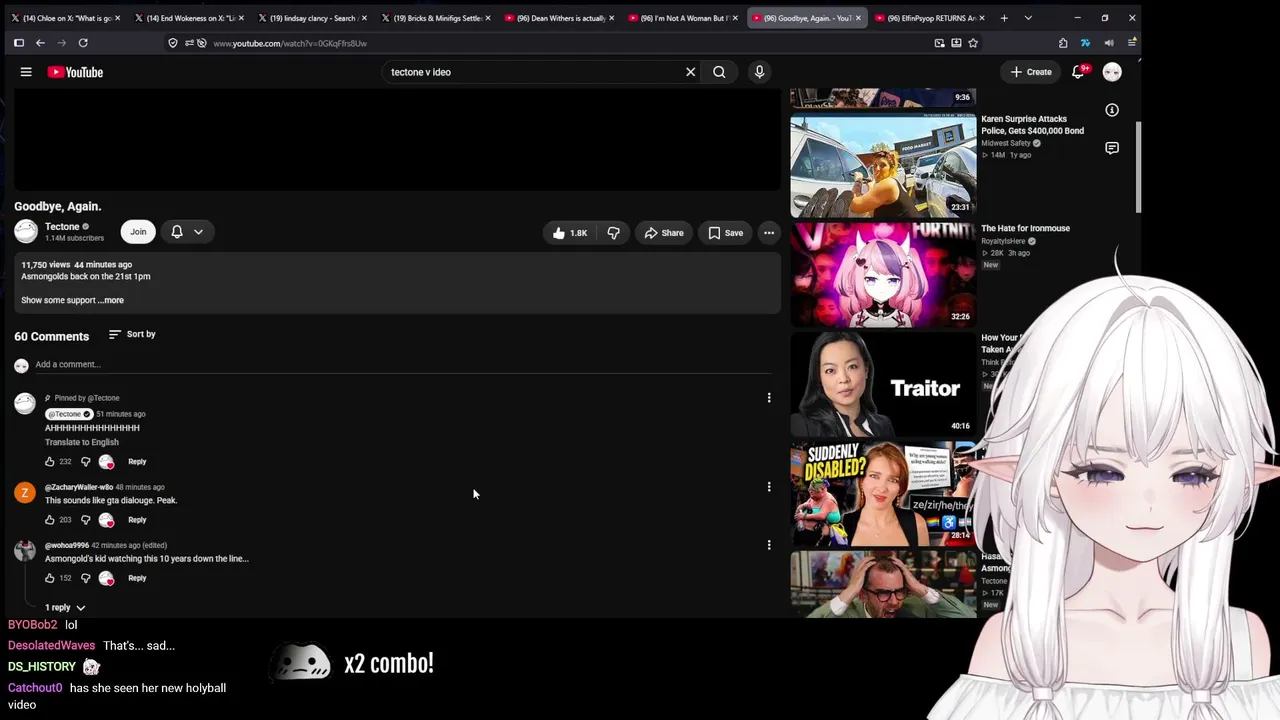The image size is (1280, 720).
Task: Translate the pinned comment to English
Action: click(x=82, y=442)
